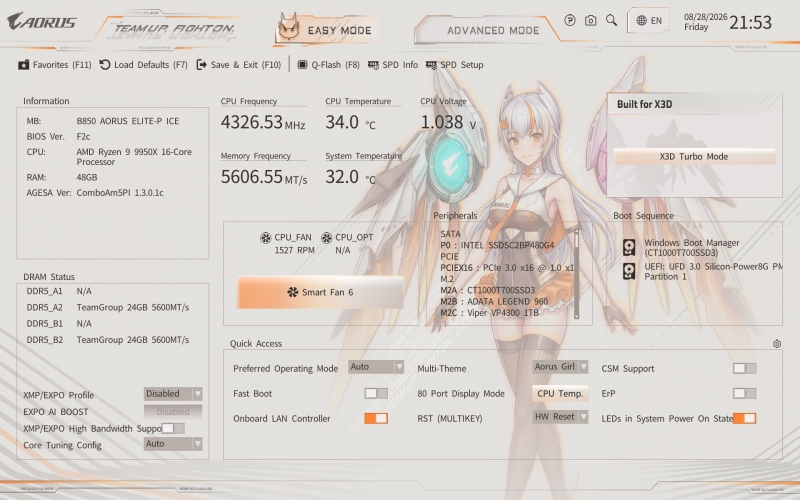Click the DDR5_B2 TeamGroup 24GB row
The height and width of the screenshot is (500, 800).
(108, 340)
